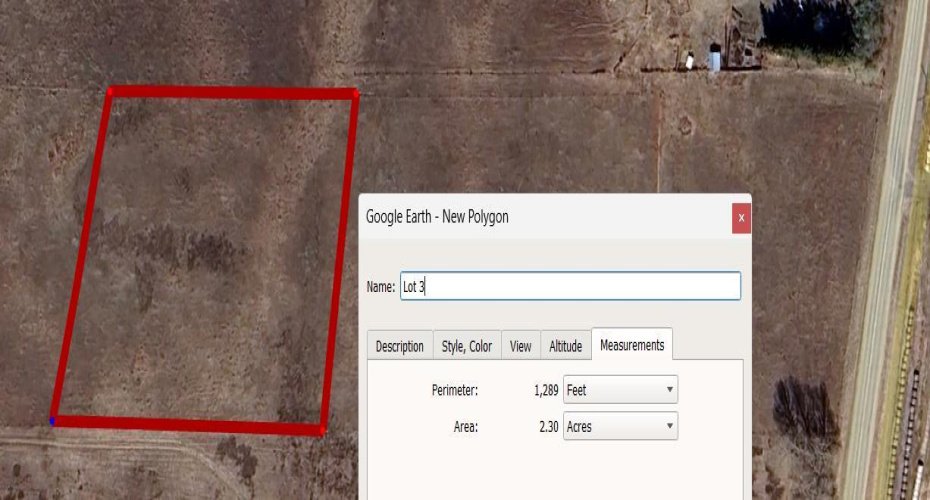Go to the Altitude tab
Viewport: 930px width, 500px height.
coord(565,346)
